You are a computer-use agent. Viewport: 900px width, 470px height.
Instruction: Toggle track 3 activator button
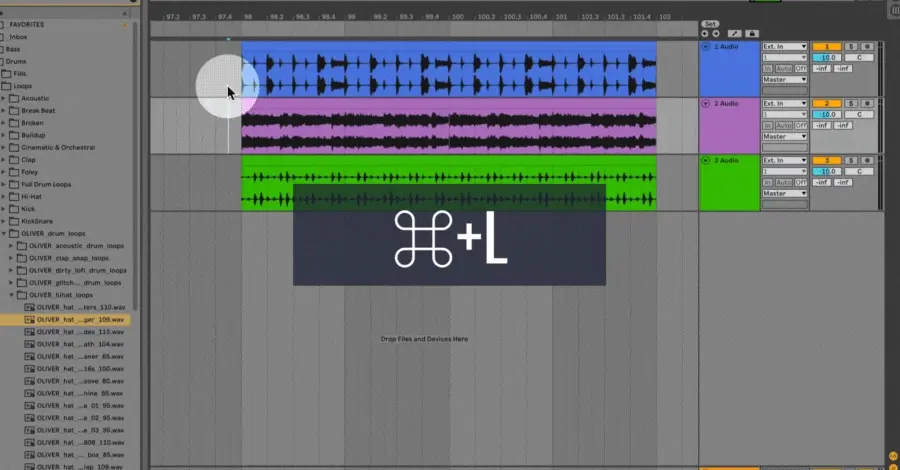coord(827,160)
